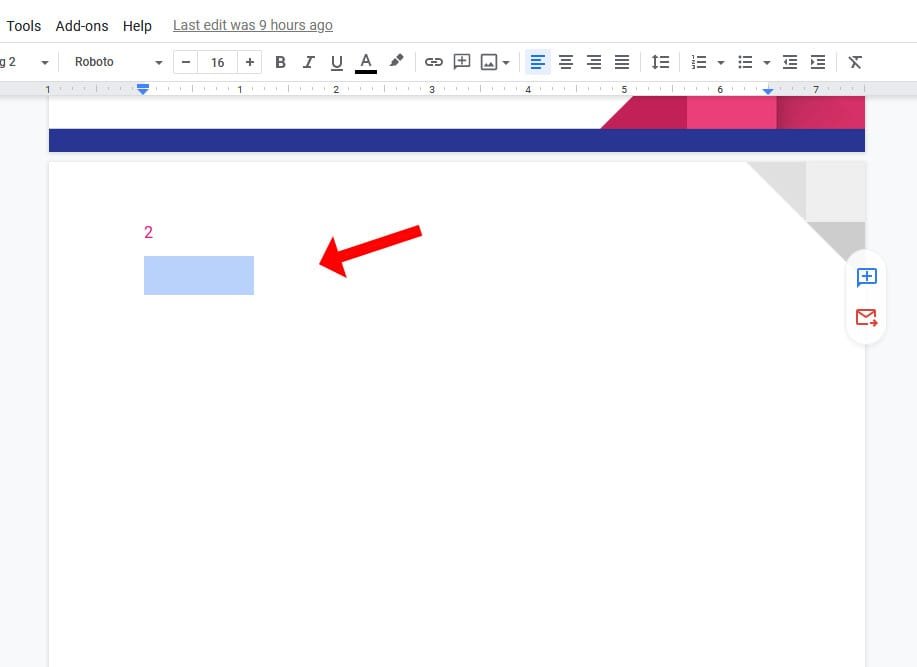Click the insert image icon

pyautogui.click(x=489, y=62)
